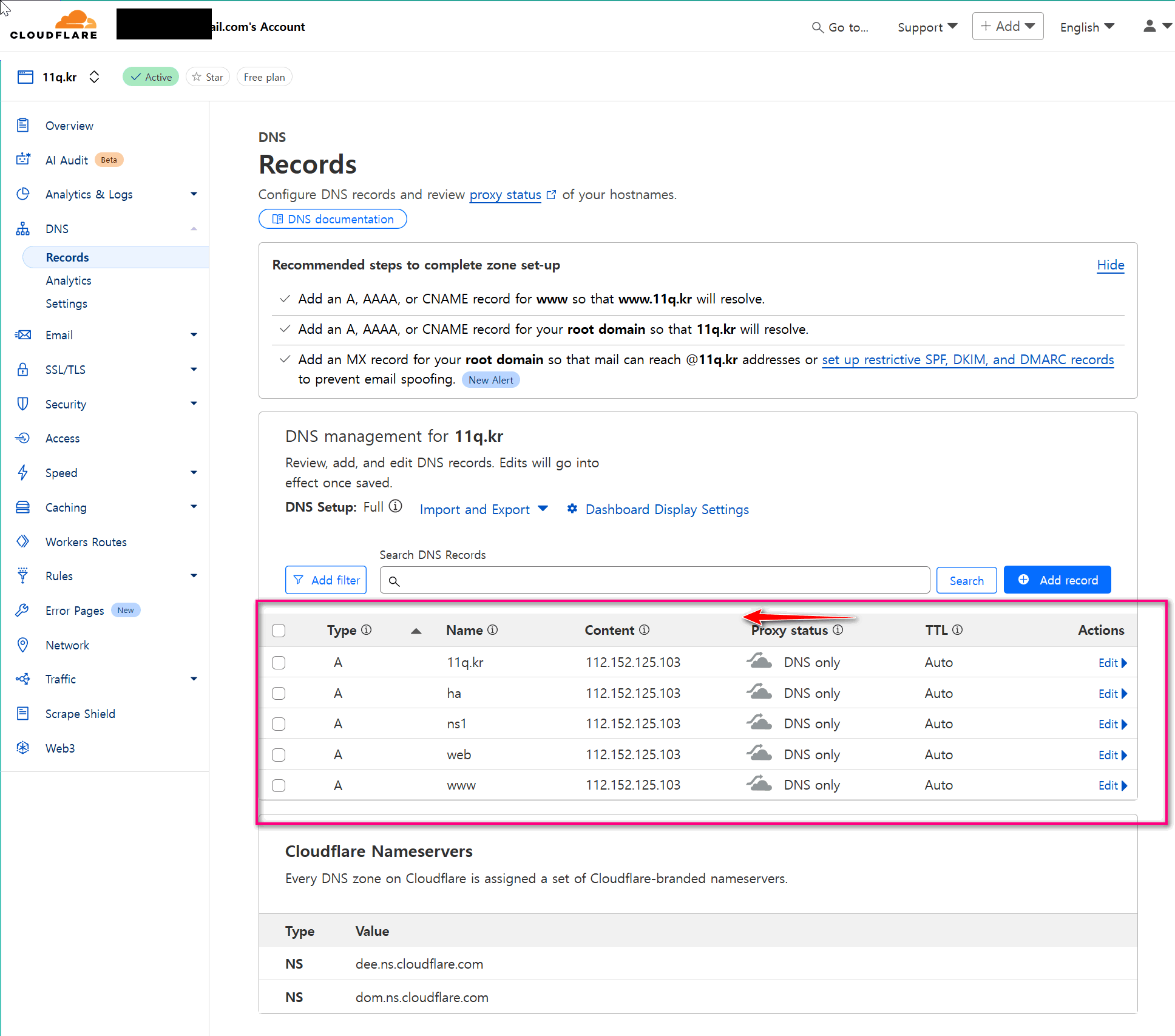Open the Analytics submenu under DNS

click(69, 280)
